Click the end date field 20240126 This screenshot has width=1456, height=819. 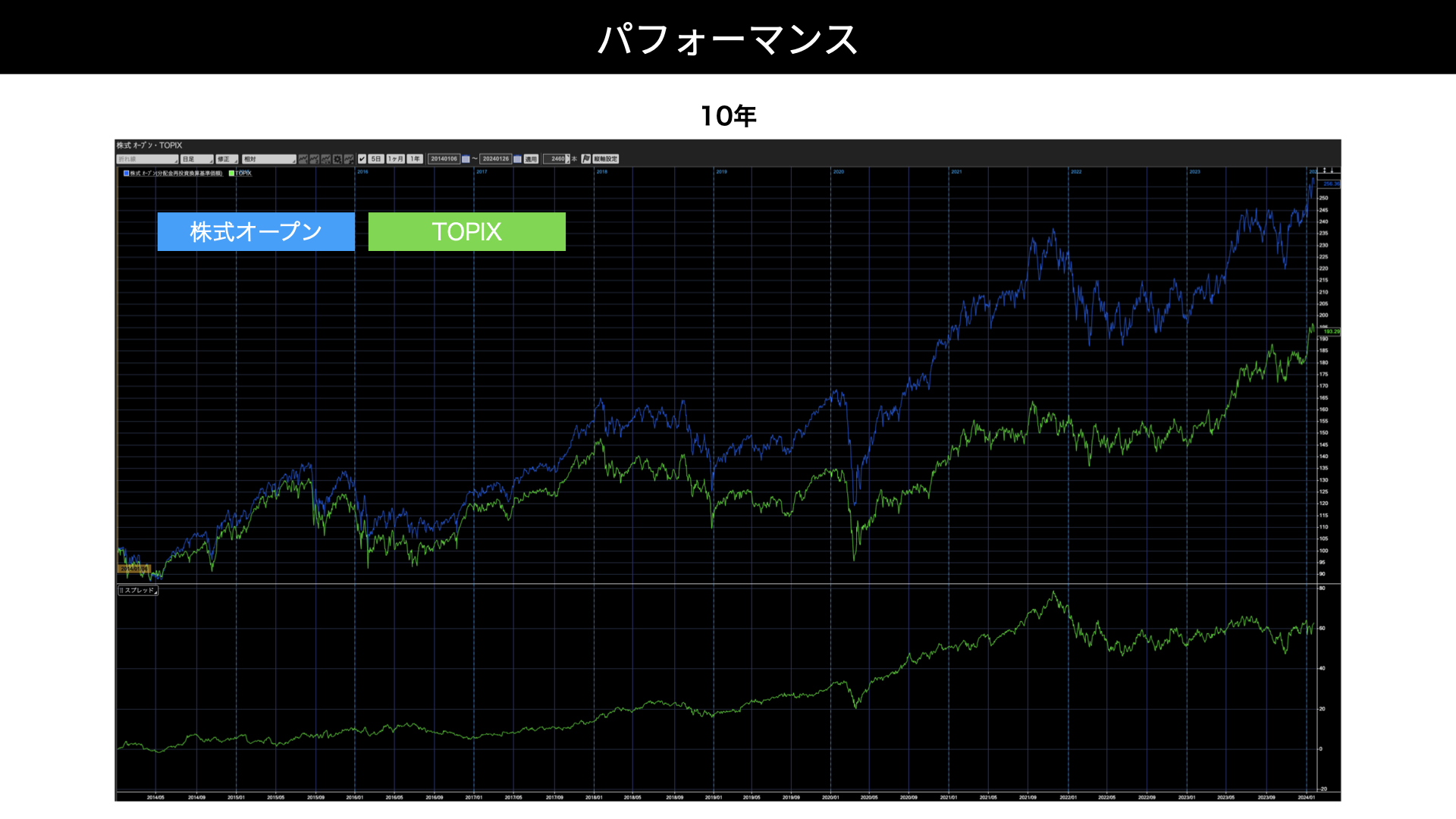point(496,159)
